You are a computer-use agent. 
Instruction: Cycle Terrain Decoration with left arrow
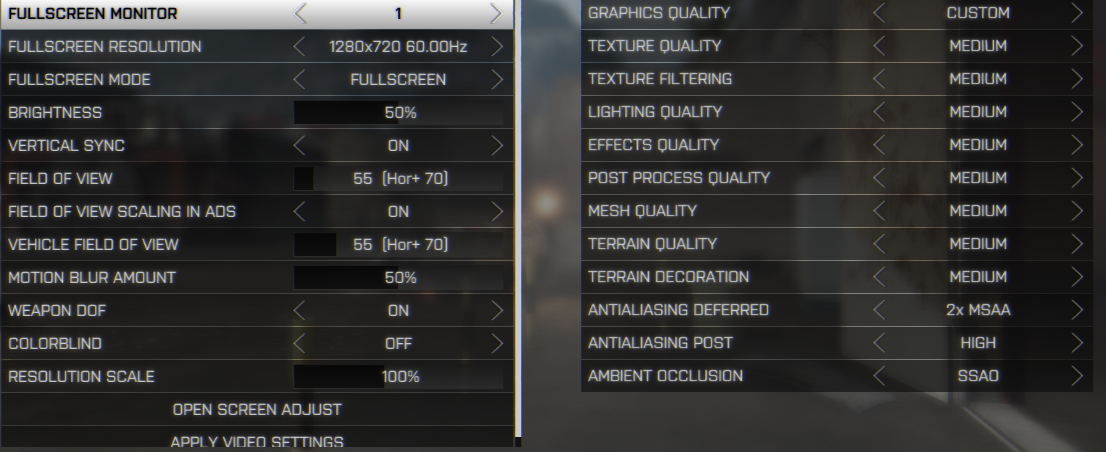tap(879, 276)
